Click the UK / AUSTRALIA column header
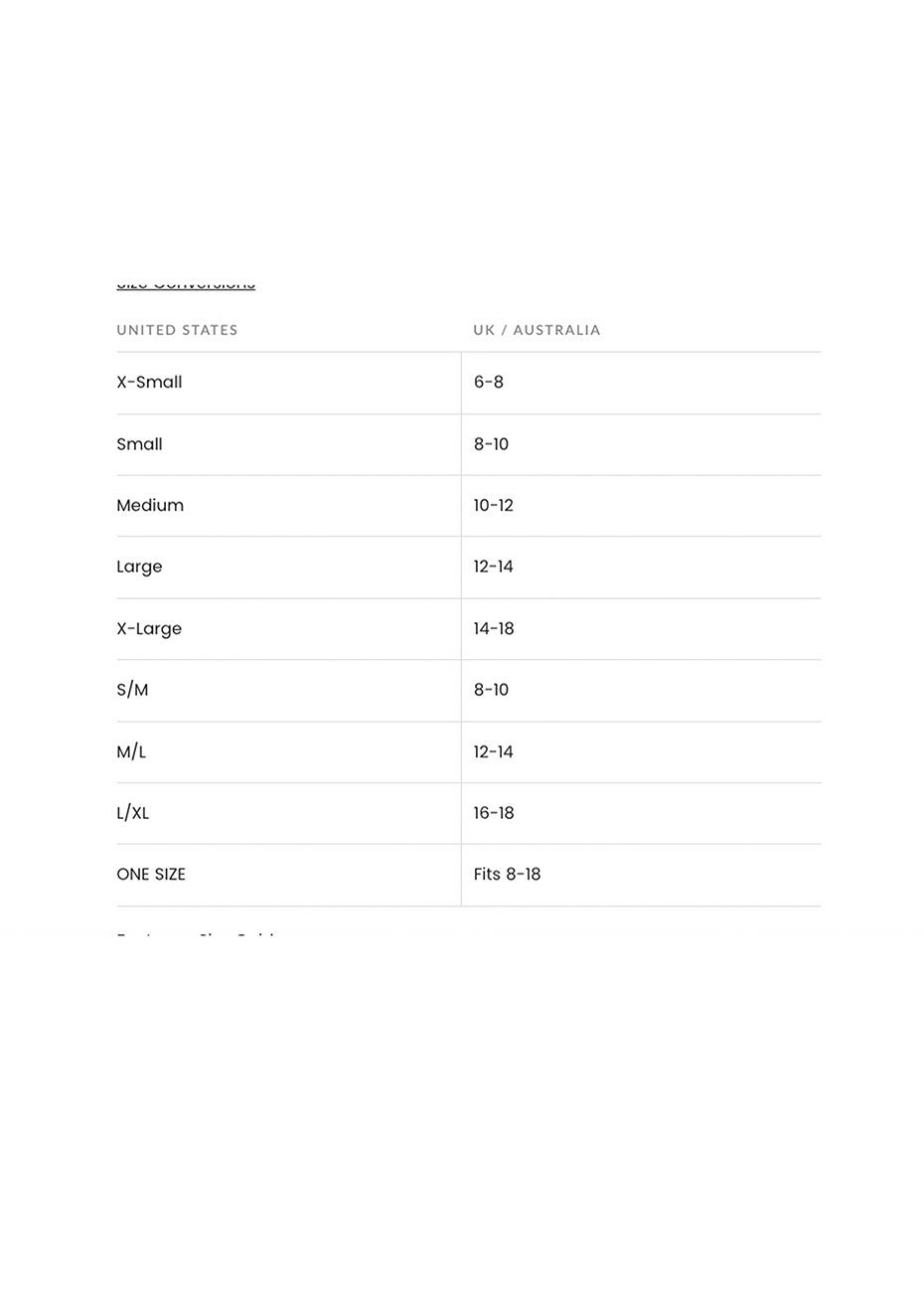924x1312 pixels. pos(537,330)
